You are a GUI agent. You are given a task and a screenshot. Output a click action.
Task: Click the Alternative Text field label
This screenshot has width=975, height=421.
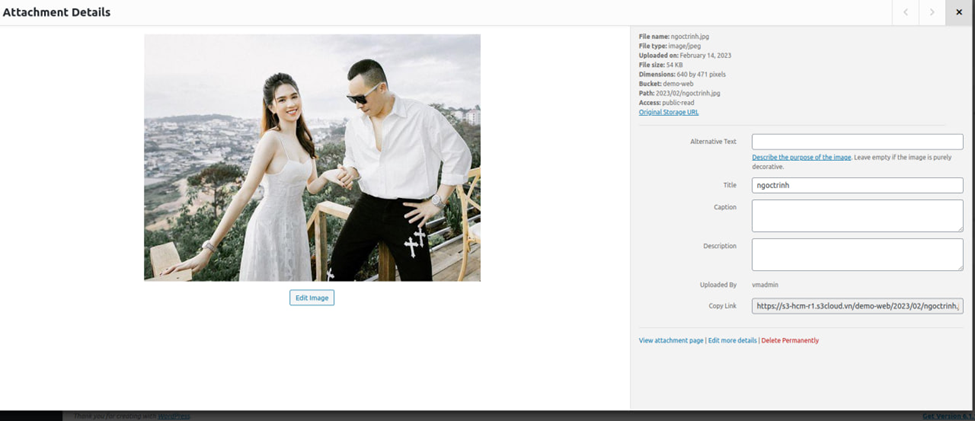pyautogui.click(x=713, y=142)
